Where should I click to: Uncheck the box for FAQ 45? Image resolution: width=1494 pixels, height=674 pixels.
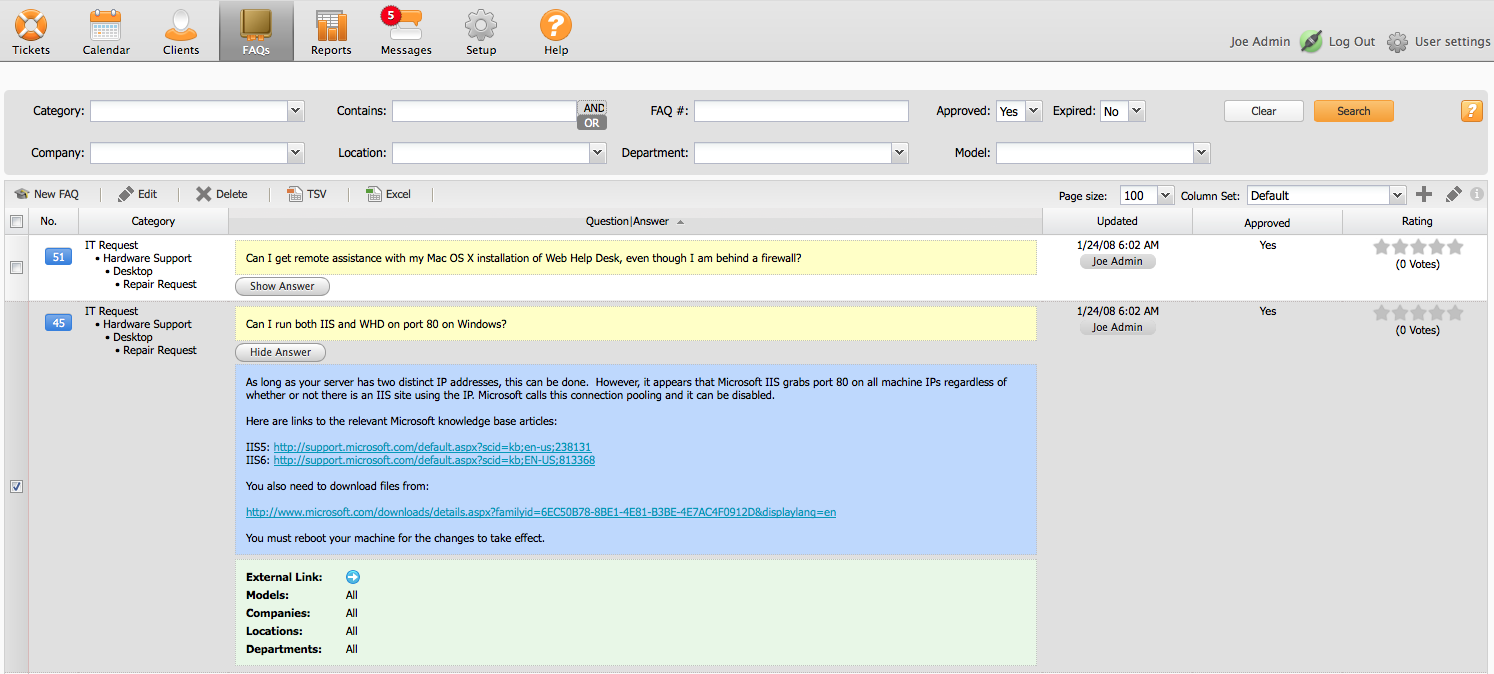coord(16,486)
